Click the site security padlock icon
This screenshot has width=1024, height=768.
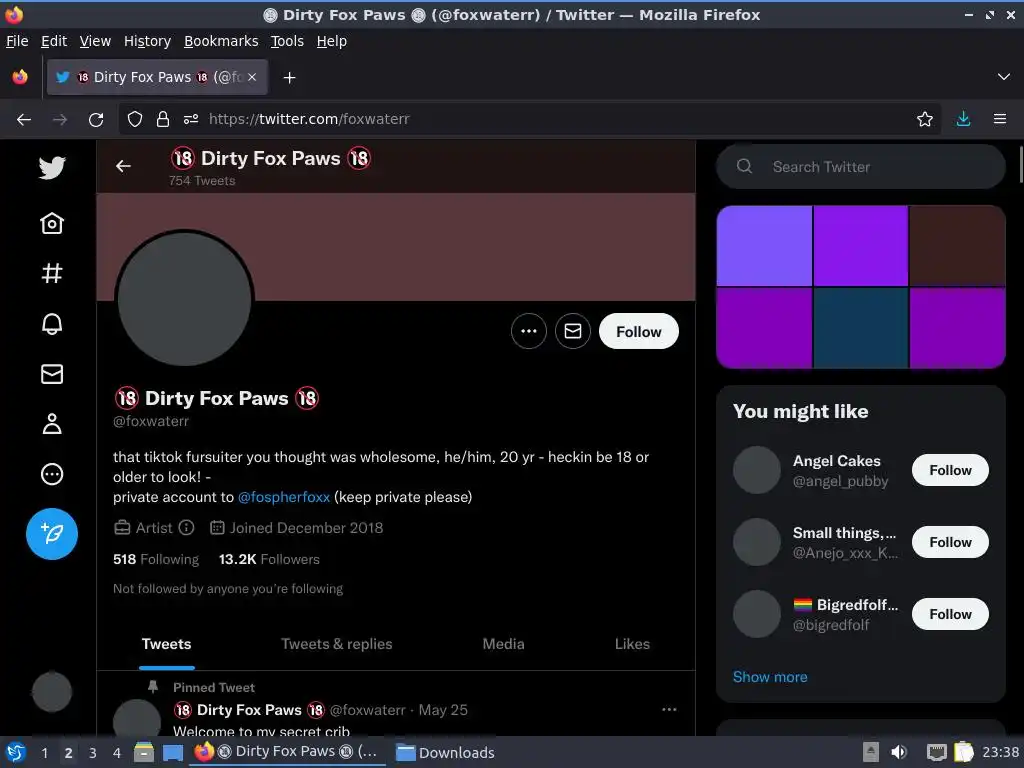point(163,119)
